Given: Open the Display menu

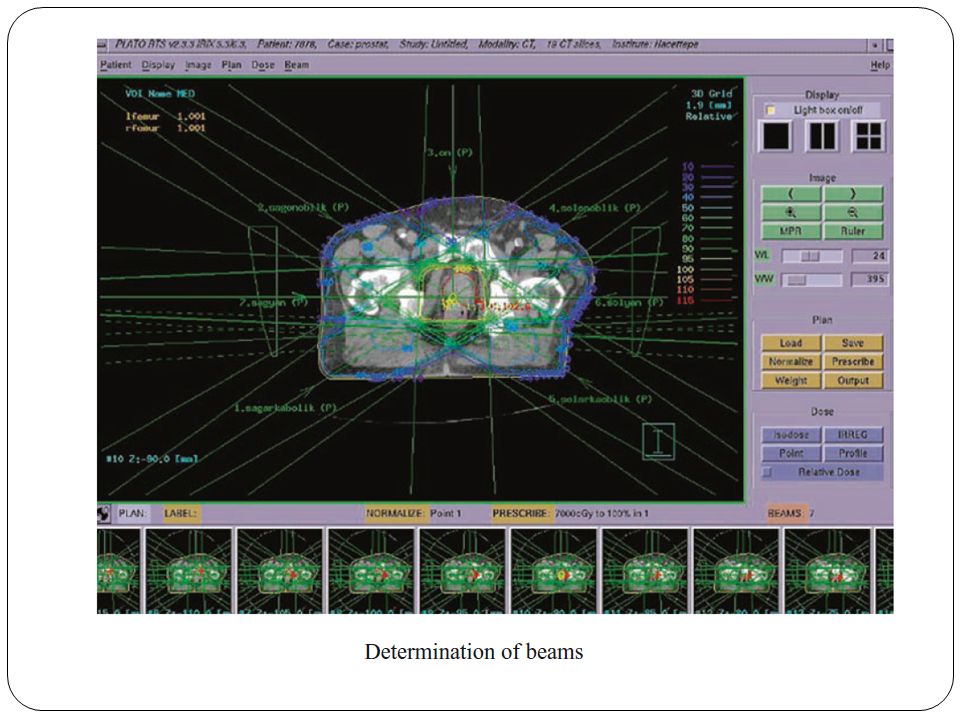Looking at the screenshot, I should [x=158, y=65].
